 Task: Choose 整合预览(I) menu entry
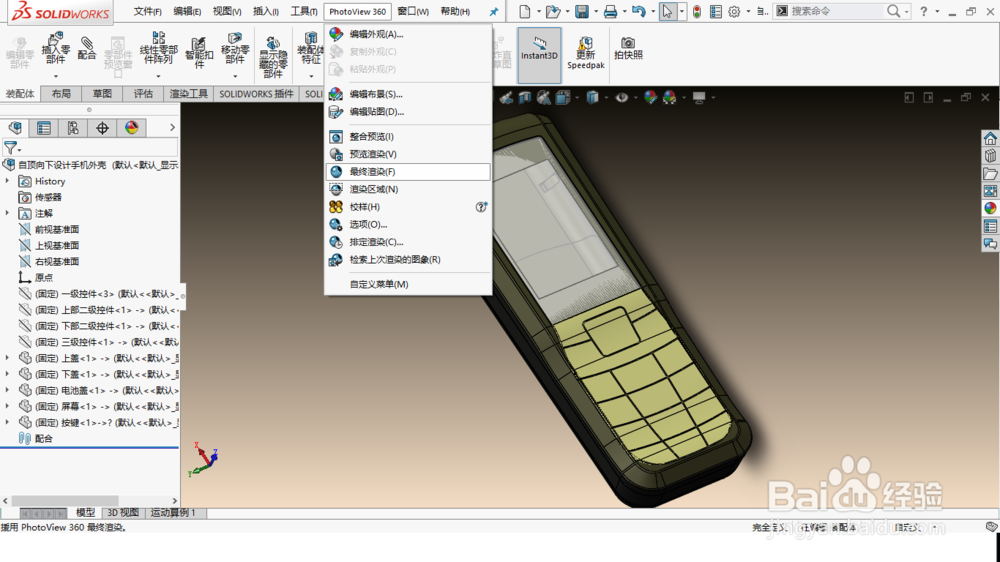click(x=408, y=137)
